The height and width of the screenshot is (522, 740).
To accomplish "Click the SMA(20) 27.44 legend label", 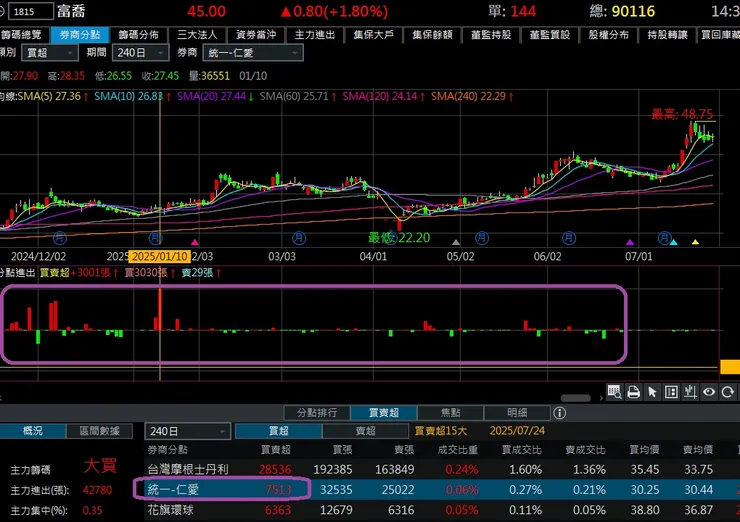I will point(211,96).
